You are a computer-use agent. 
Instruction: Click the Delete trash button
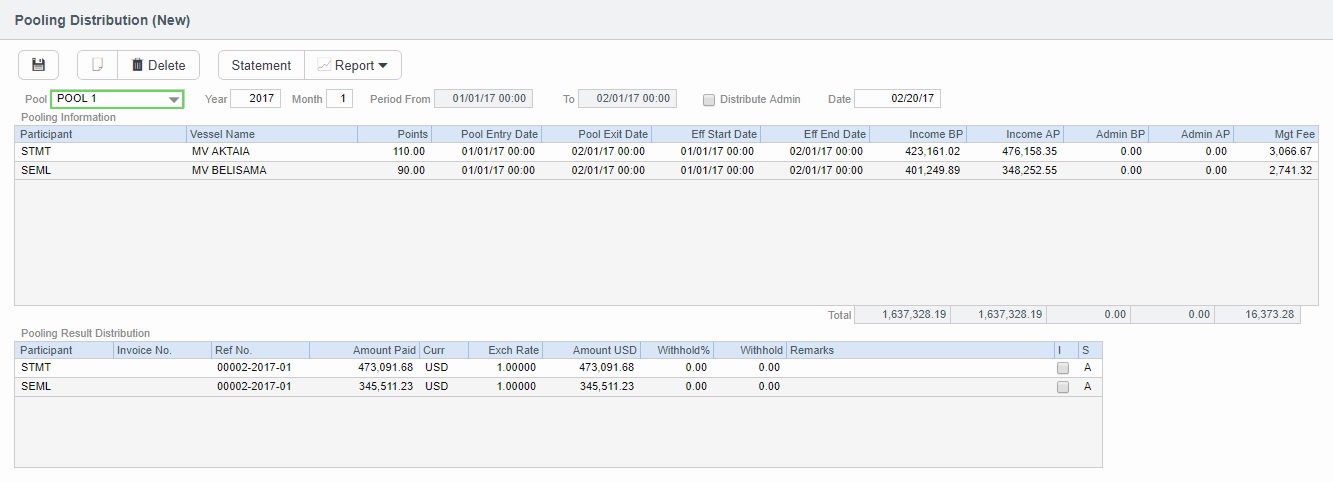click(159, 65)
